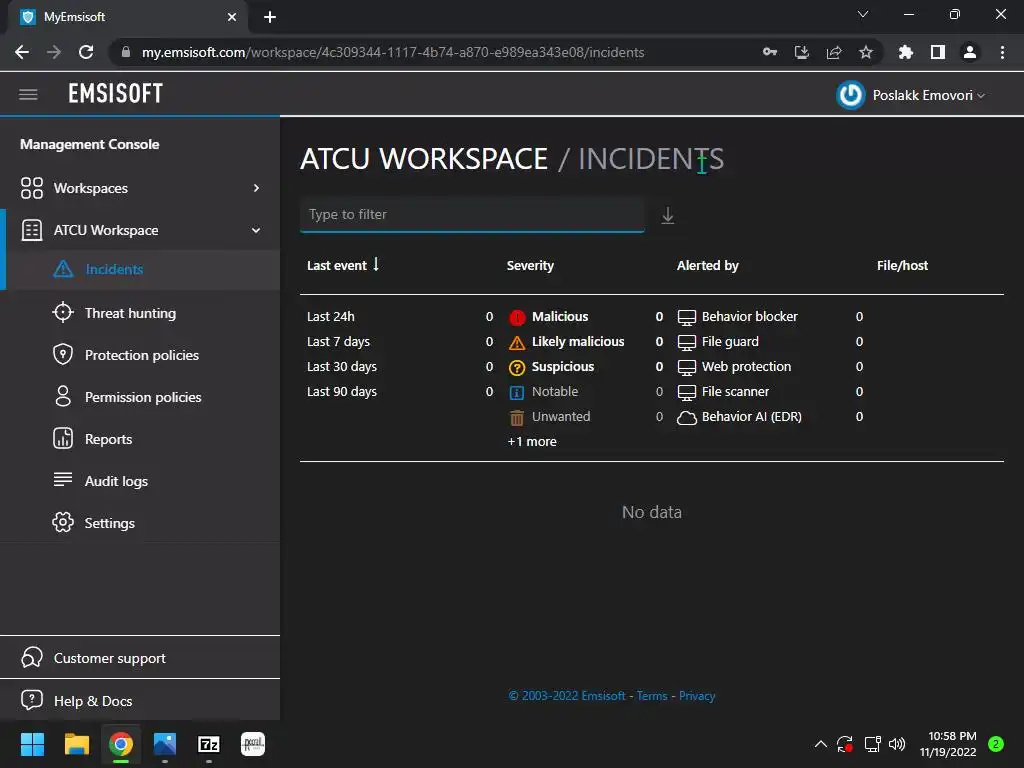Viewport: 1024px width, 768px height.
Task: Click the ATCU Workspace building icon
Action: click(31, 231)
